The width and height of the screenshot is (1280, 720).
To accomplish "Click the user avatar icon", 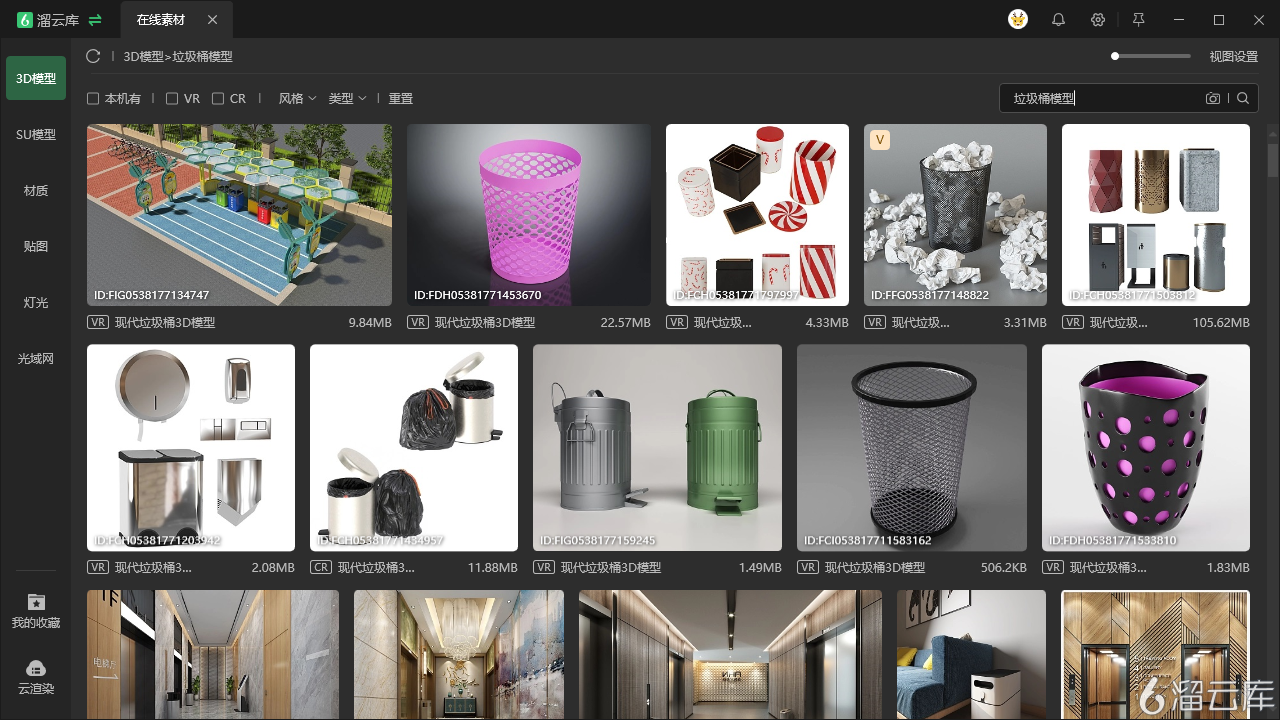I will point(1018,20).
